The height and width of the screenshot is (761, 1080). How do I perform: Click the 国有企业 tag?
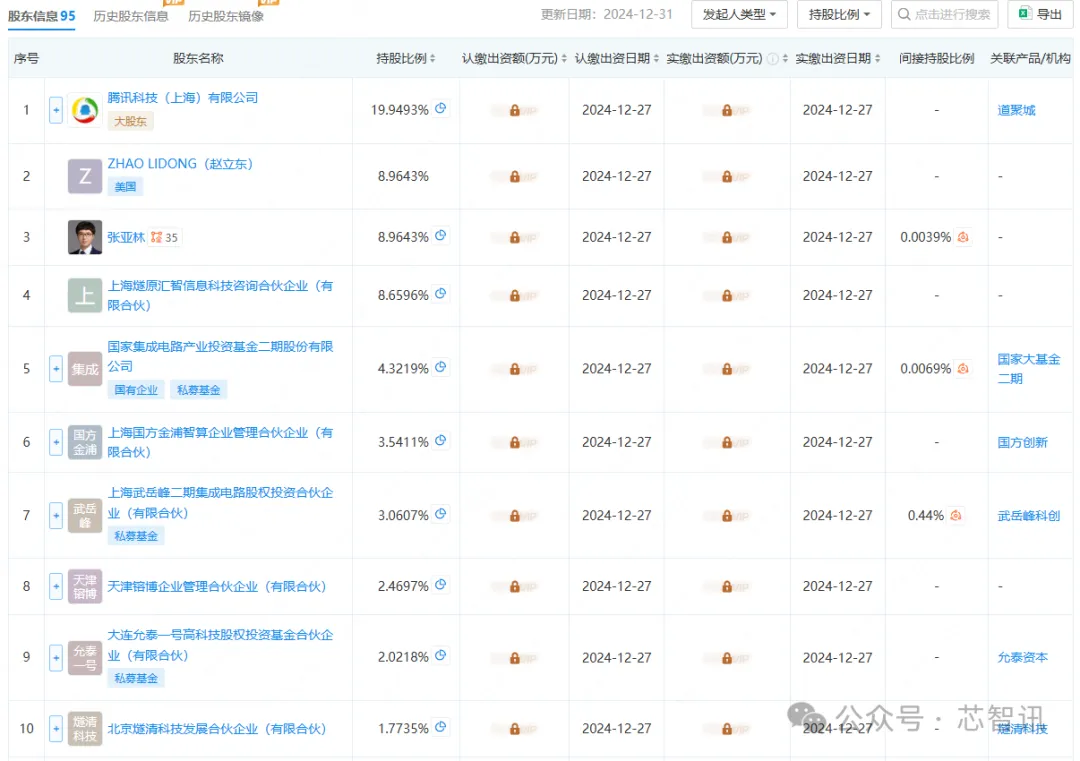[x=136, y=390]
